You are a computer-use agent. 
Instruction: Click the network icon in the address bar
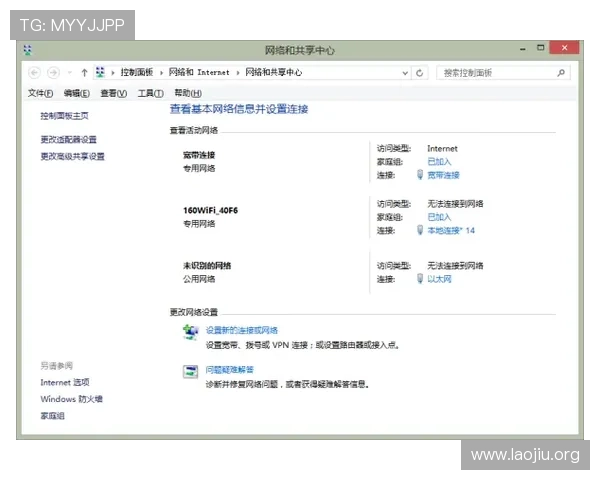pyautogui.click(x=100, y=72)
